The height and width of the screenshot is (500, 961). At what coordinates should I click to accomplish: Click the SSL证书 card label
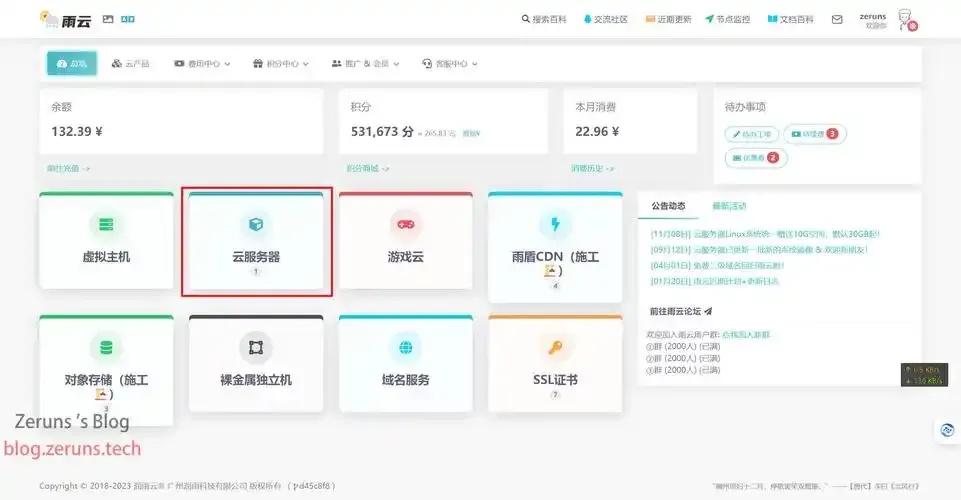tap(555, 380)
